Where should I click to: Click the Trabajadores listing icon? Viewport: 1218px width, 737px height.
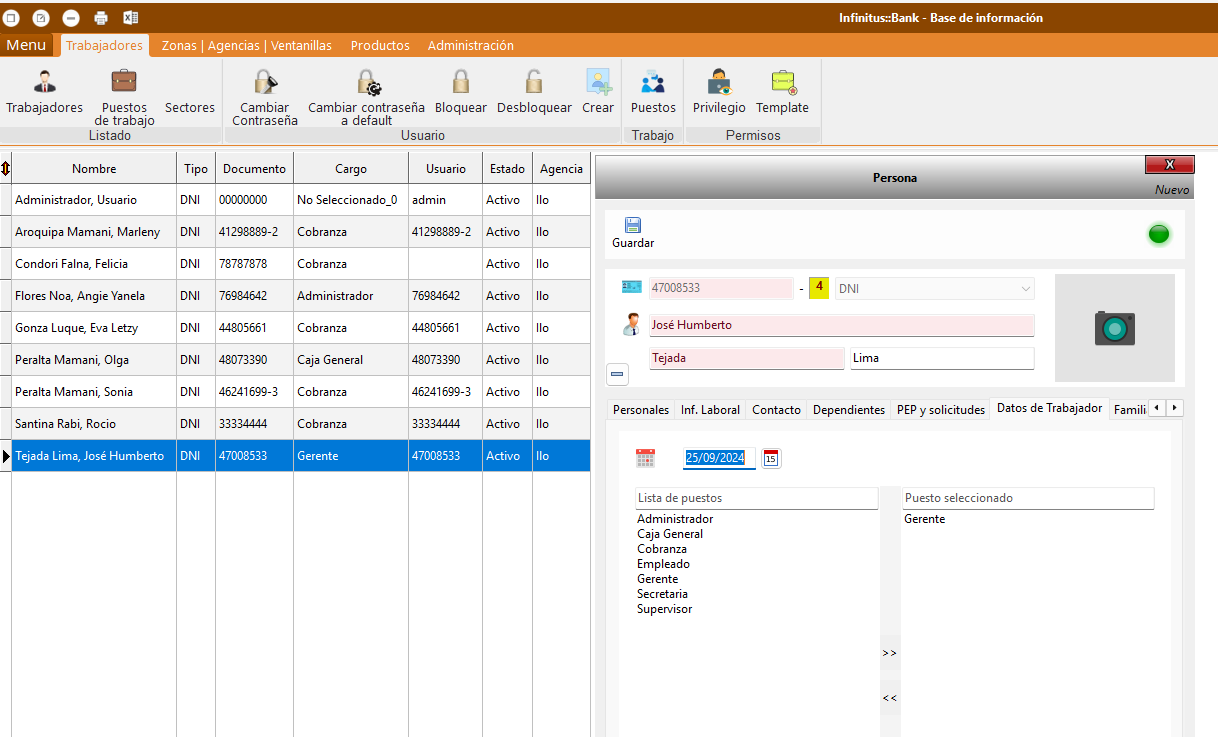[44, 82]
